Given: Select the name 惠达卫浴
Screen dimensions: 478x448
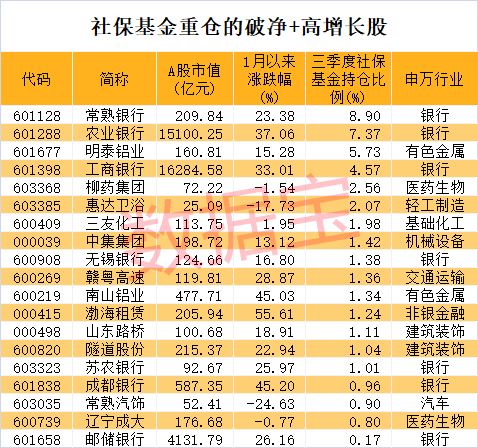Looking at the screenshot, I should 115,205.
